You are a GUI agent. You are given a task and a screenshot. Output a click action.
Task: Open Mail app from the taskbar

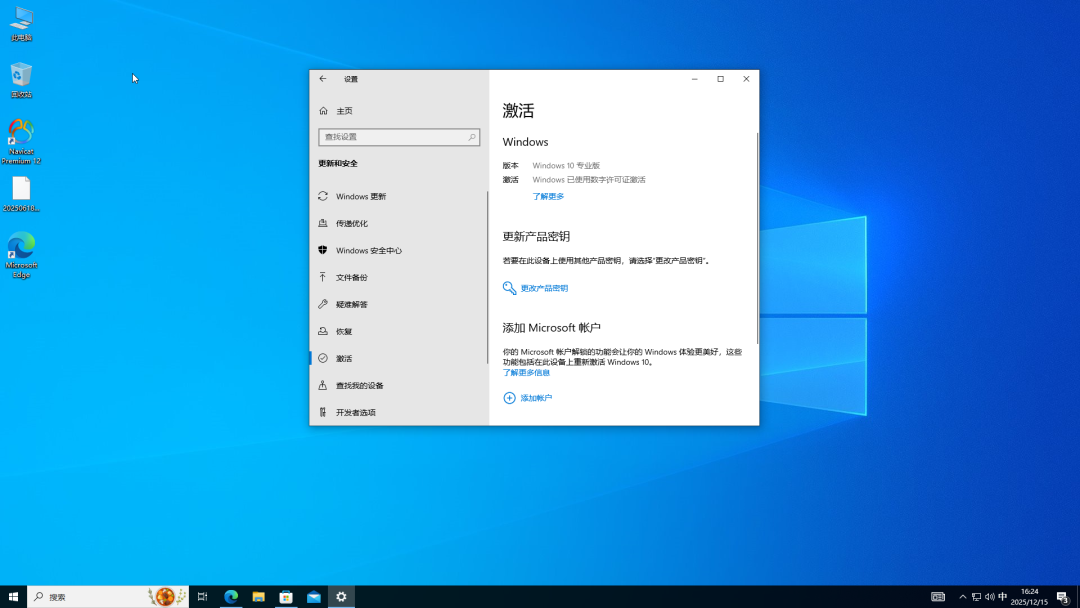tap(313, 597)
